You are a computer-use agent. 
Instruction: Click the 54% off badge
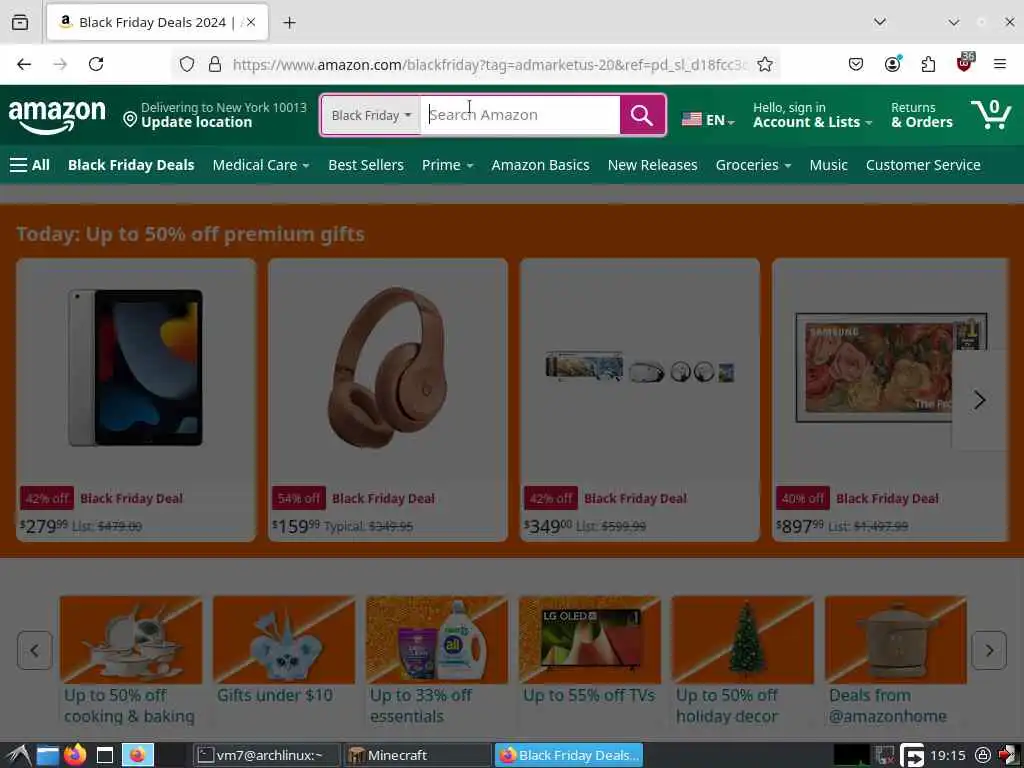298,498
